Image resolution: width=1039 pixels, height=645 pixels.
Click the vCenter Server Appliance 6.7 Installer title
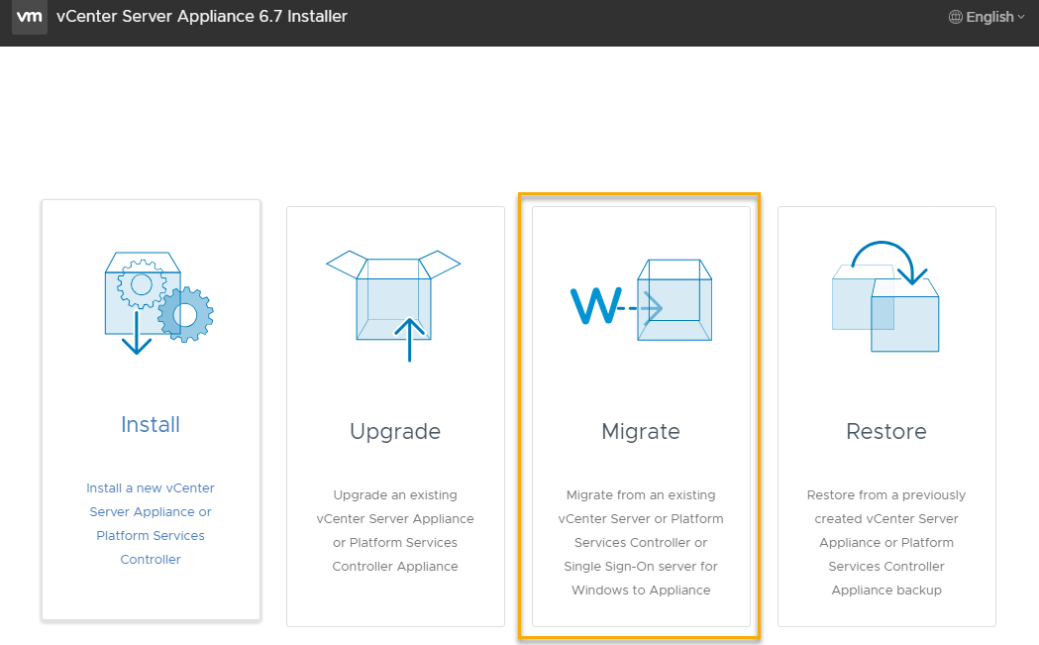(202, 17)
